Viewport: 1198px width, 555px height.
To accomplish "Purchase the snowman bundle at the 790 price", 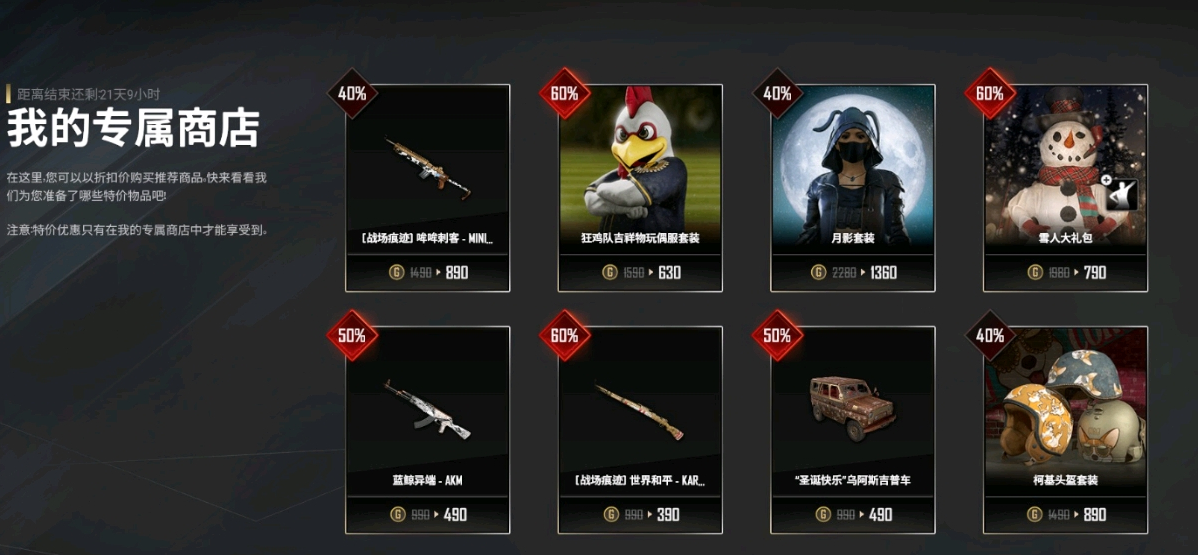I will [x=1065, y=272].
